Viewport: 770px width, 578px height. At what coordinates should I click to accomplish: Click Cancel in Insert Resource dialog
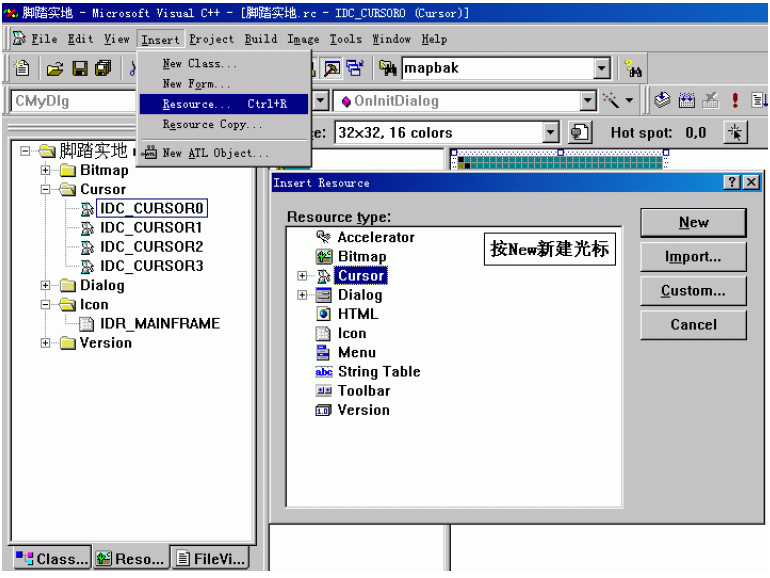693,325
